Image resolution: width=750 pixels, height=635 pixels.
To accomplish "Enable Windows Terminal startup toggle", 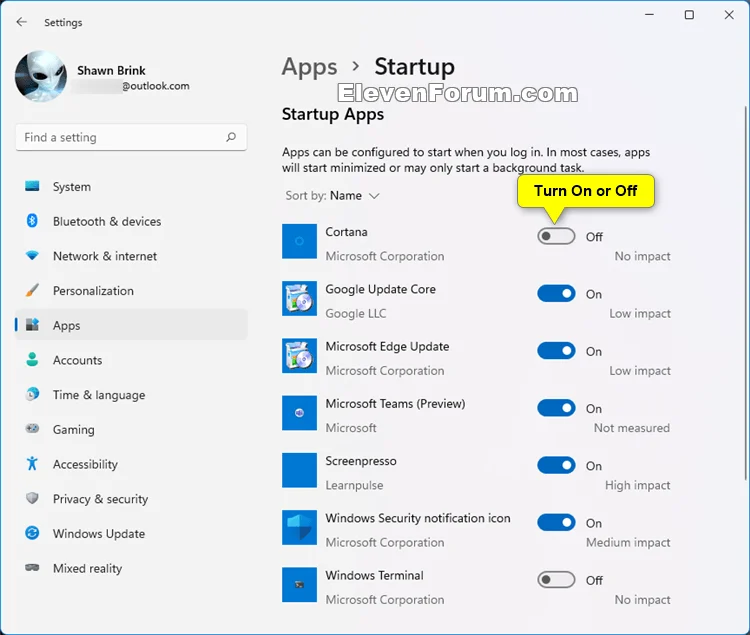I will click(x=556, y=580).
